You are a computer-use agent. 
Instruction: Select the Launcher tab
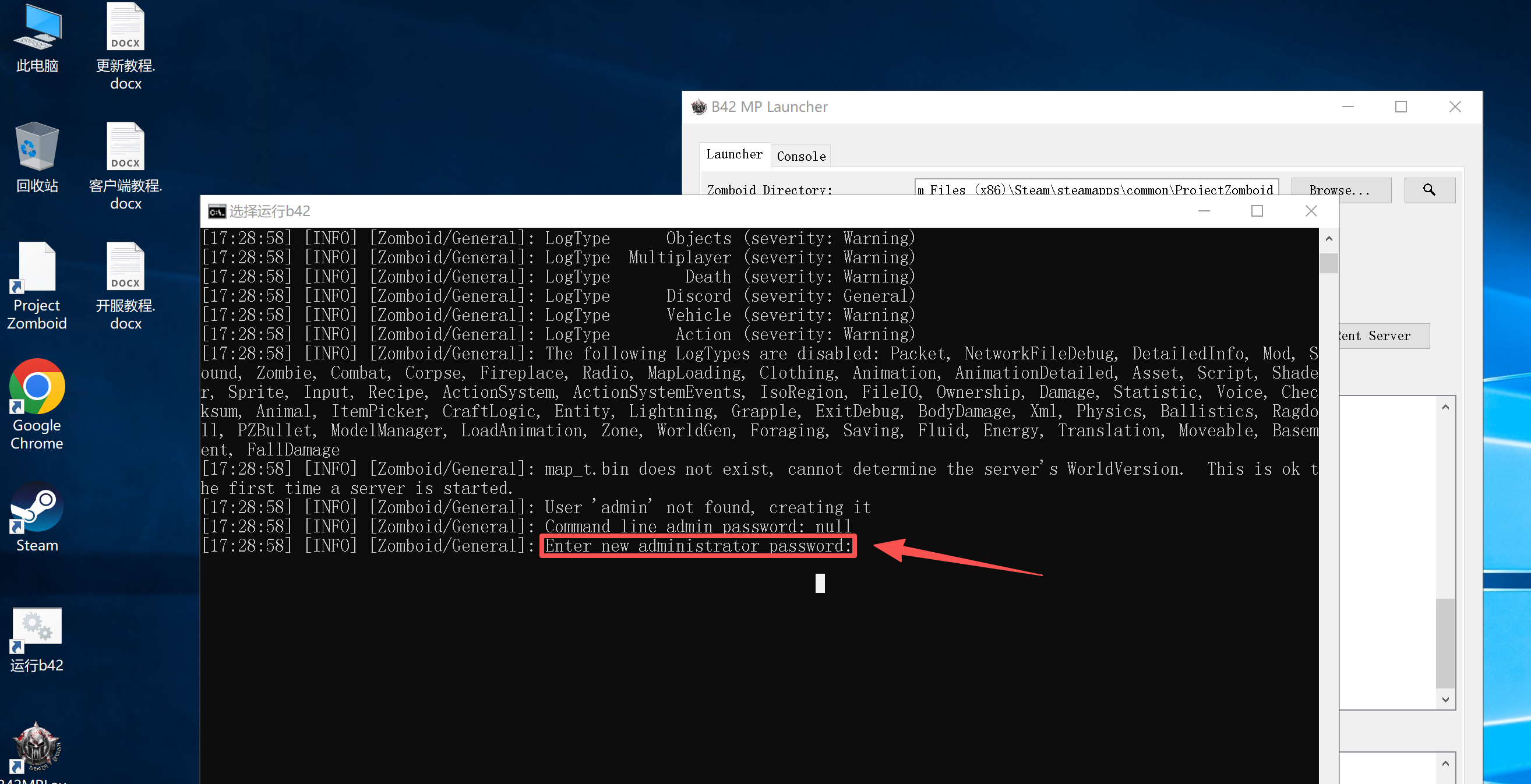pos(734,154)
